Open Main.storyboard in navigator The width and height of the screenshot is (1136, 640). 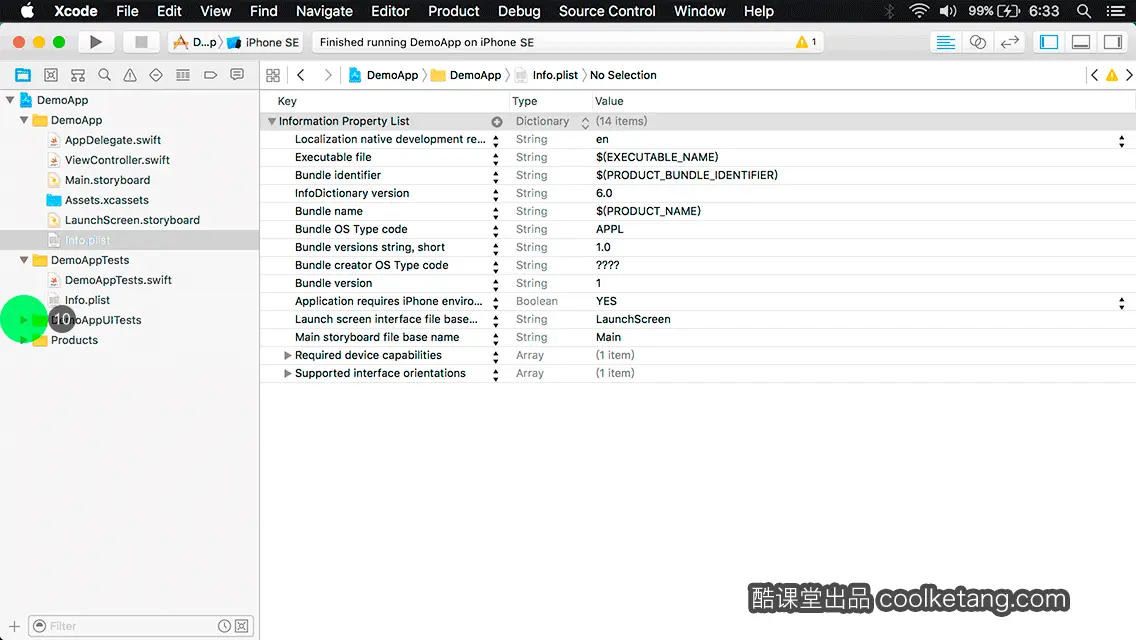click(x=107, y=180)
